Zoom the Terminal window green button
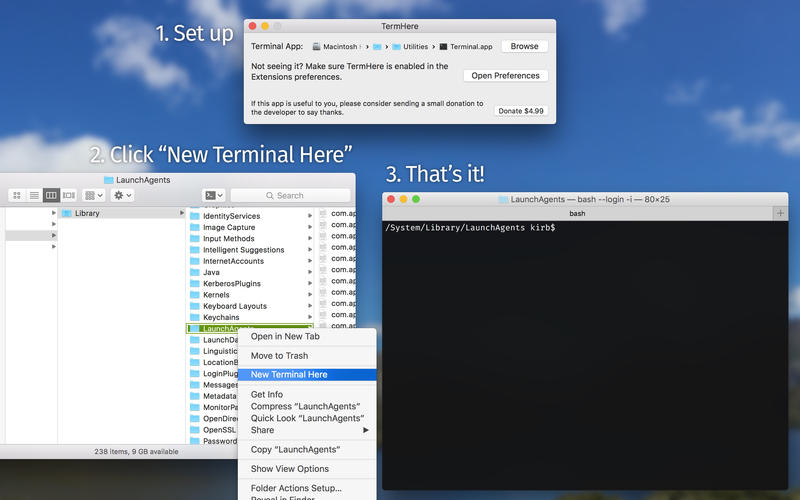 tap(416, 199)
